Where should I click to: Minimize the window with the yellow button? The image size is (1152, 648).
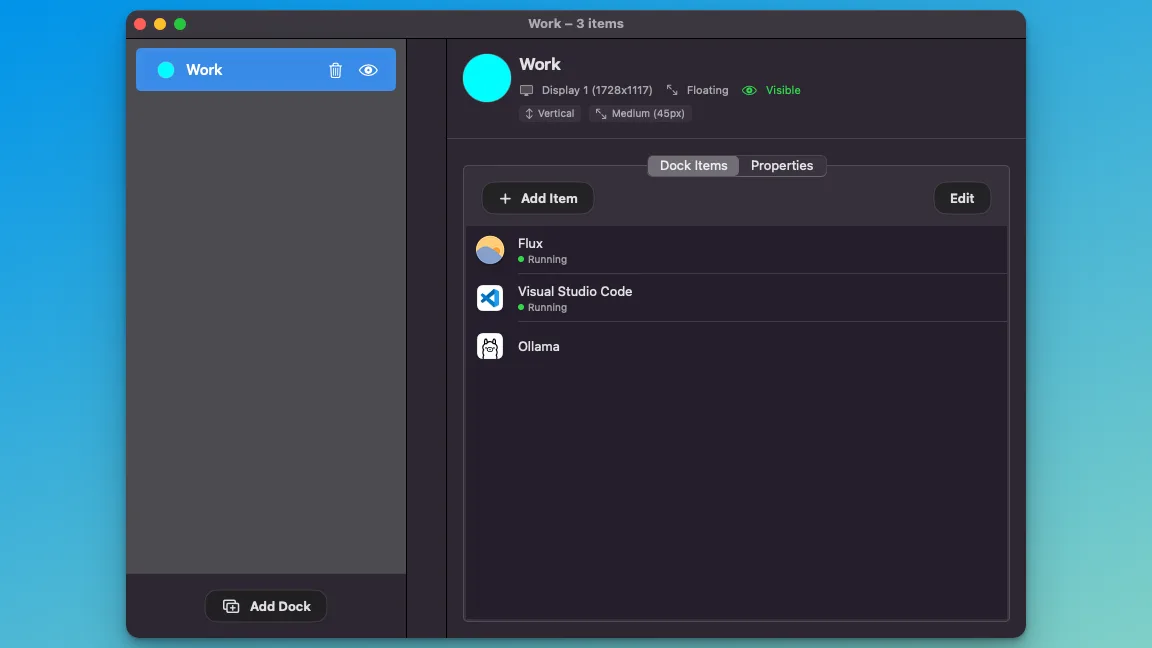[159, 24]
